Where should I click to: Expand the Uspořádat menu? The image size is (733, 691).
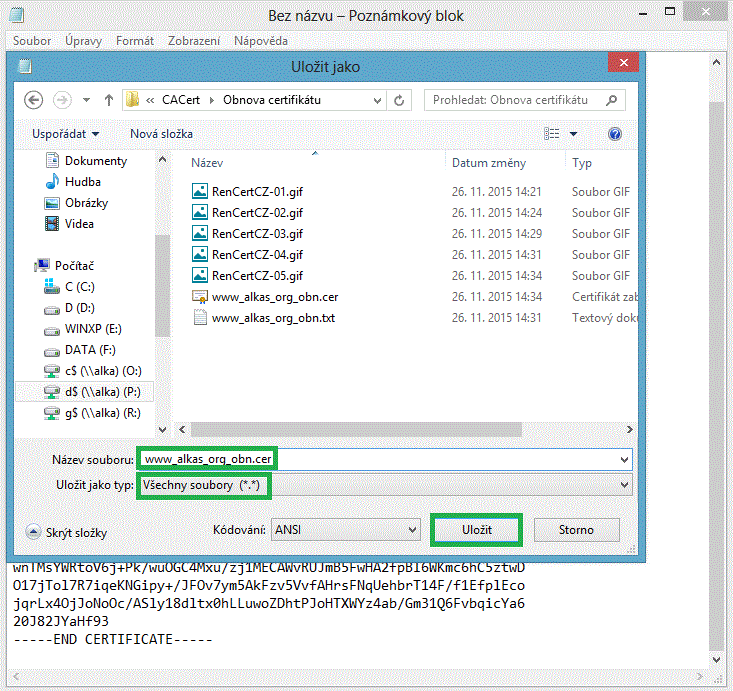[65, 133]
